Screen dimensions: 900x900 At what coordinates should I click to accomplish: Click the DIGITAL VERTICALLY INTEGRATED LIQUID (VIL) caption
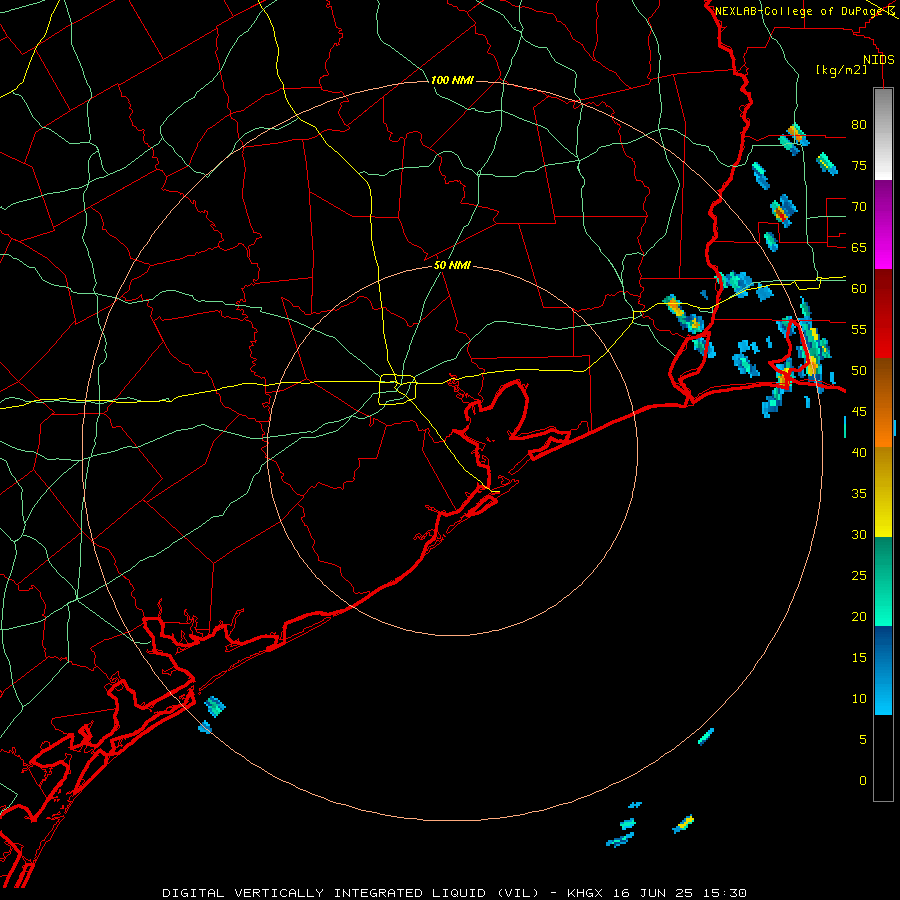351,893
